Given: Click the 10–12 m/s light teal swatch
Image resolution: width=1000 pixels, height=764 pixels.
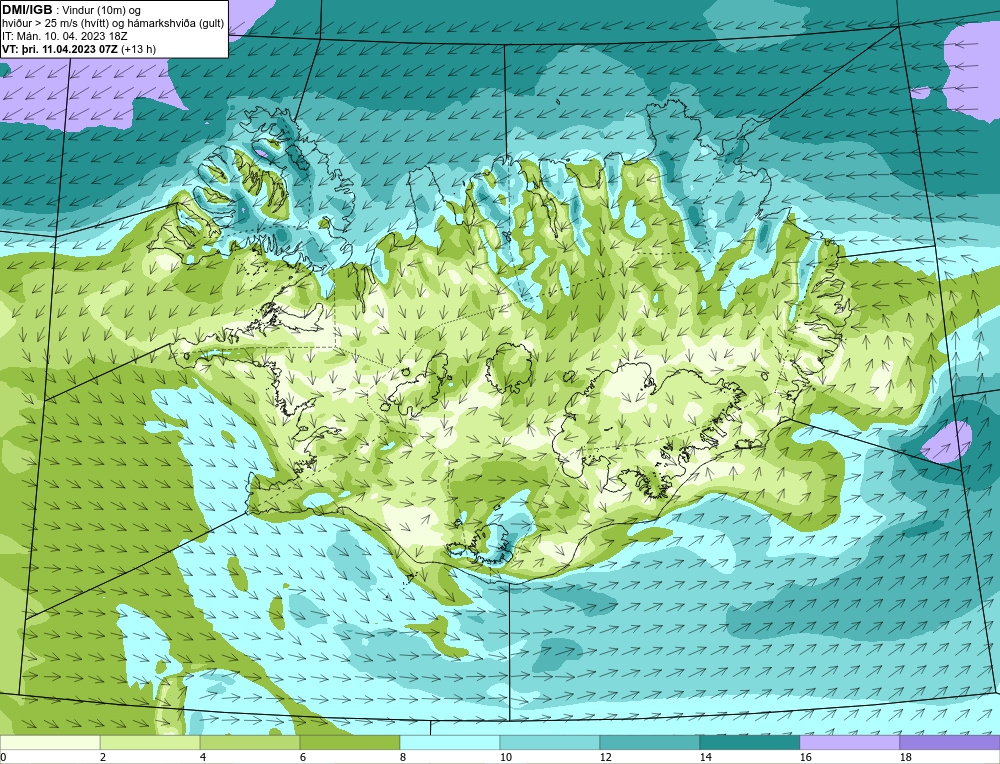Looking at the screenshot, I should (550, 742).
